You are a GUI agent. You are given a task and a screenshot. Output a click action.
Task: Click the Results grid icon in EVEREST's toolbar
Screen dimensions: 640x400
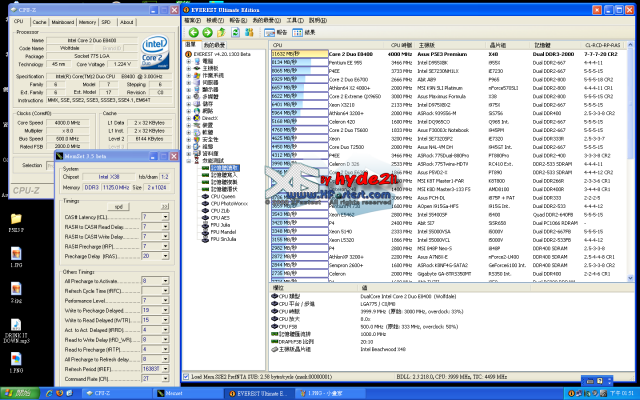coord(304,32)
